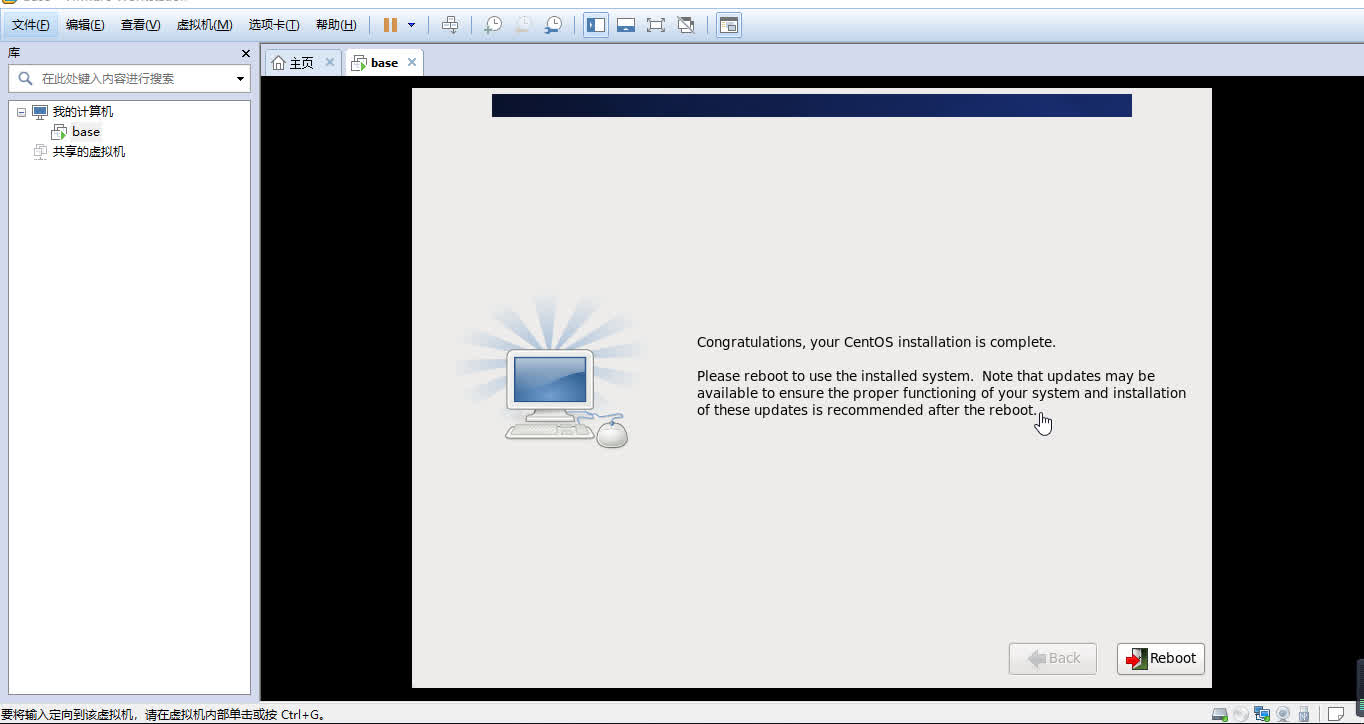The width and height of the screenshot is (1364, 724).
Task: Select the base virtual machine in the library
Action: (86, 132)
